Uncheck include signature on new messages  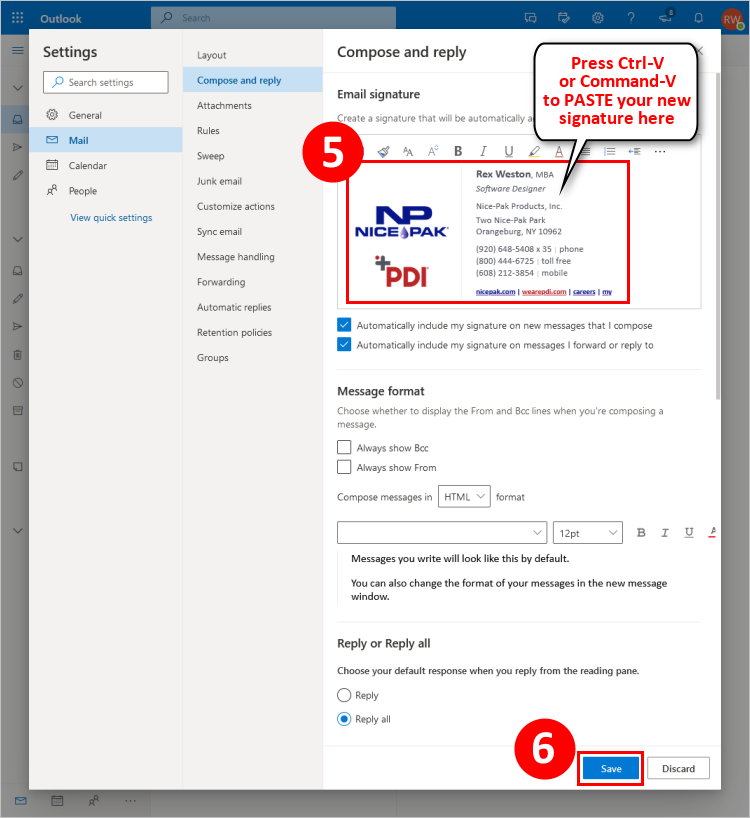[344, 325]
